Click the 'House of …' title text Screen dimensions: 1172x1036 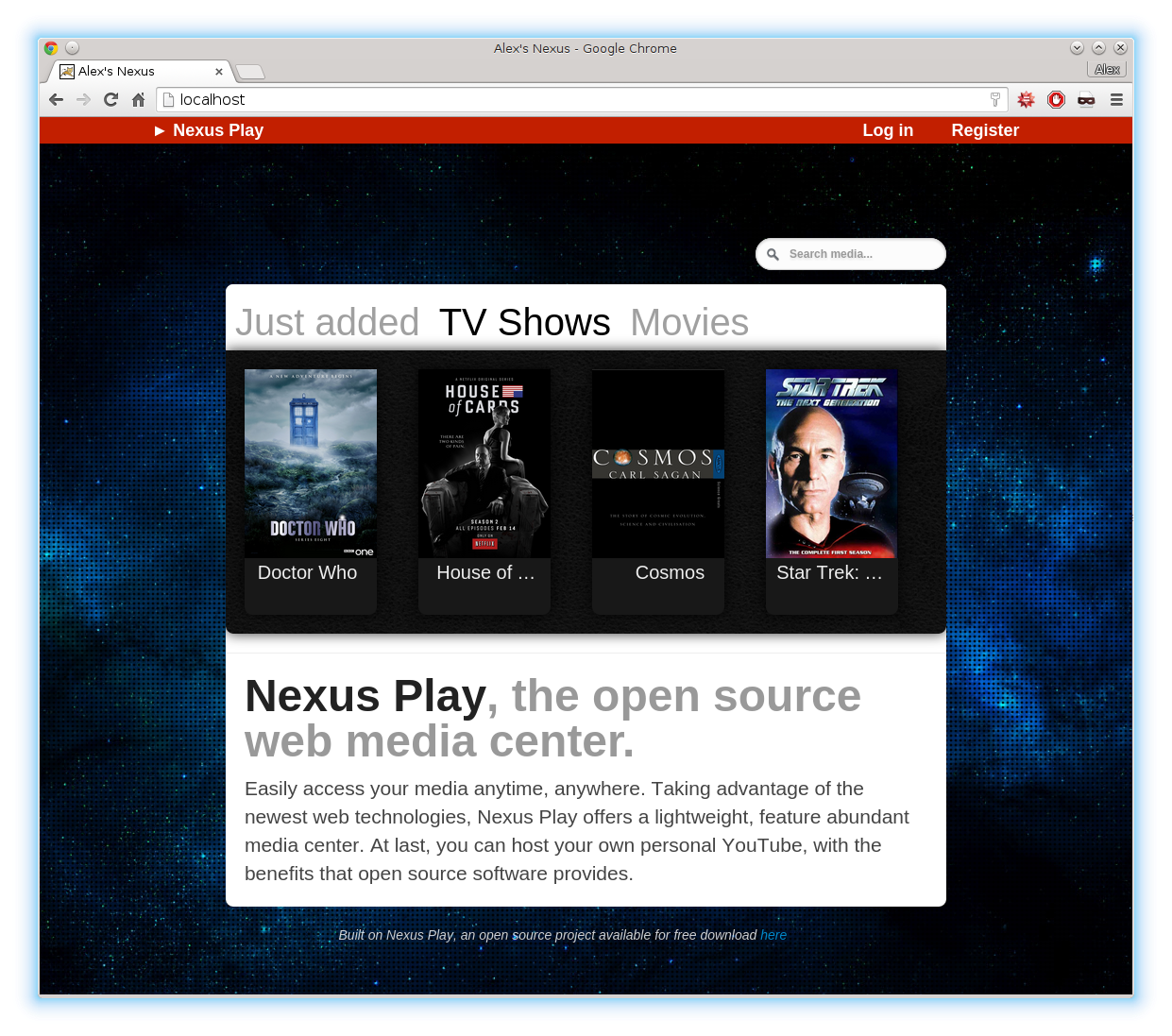(x=485, y=572)
